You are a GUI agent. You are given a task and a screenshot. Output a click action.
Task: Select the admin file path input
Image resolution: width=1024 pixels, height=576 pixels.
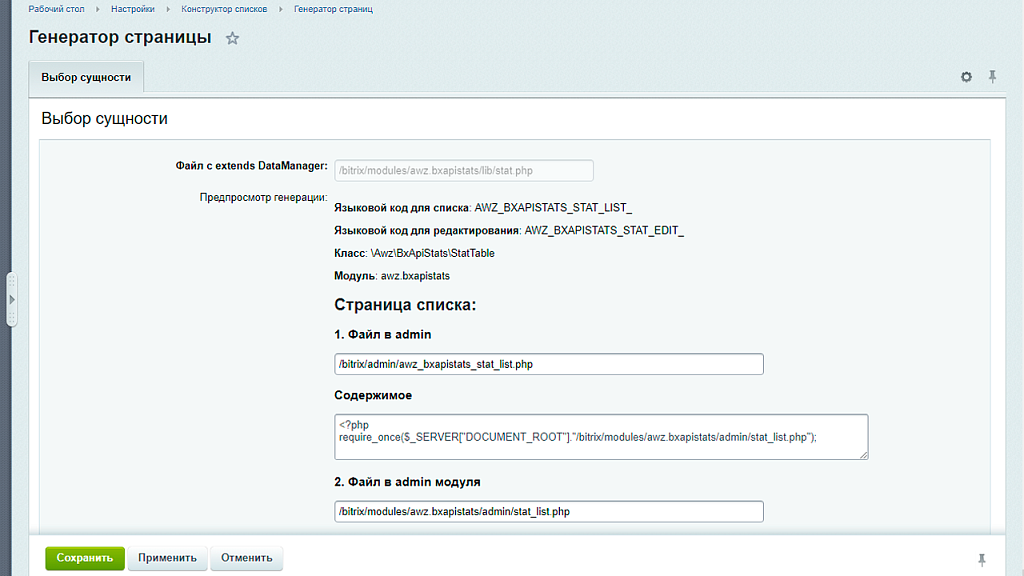(x=548, y=363)
